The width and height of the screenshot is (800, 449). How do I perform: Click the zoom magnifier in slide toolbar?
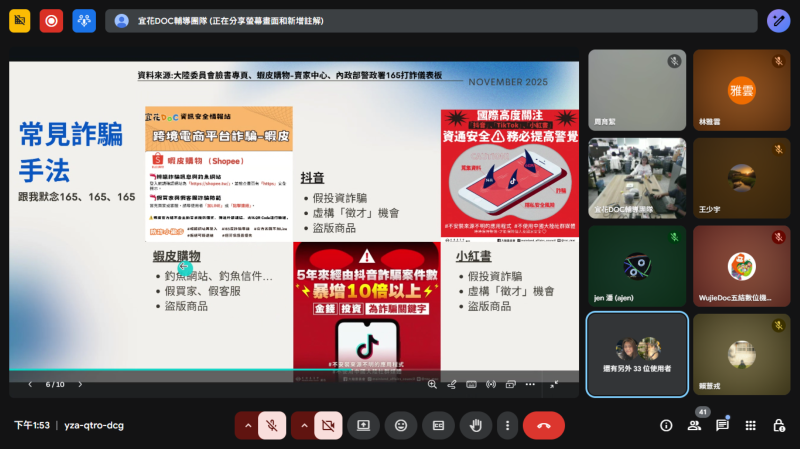(432, 384)
